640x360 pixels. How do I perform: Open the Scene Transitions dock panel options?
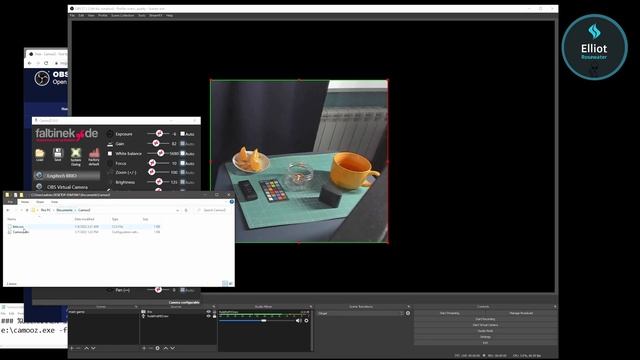[409, 307]
